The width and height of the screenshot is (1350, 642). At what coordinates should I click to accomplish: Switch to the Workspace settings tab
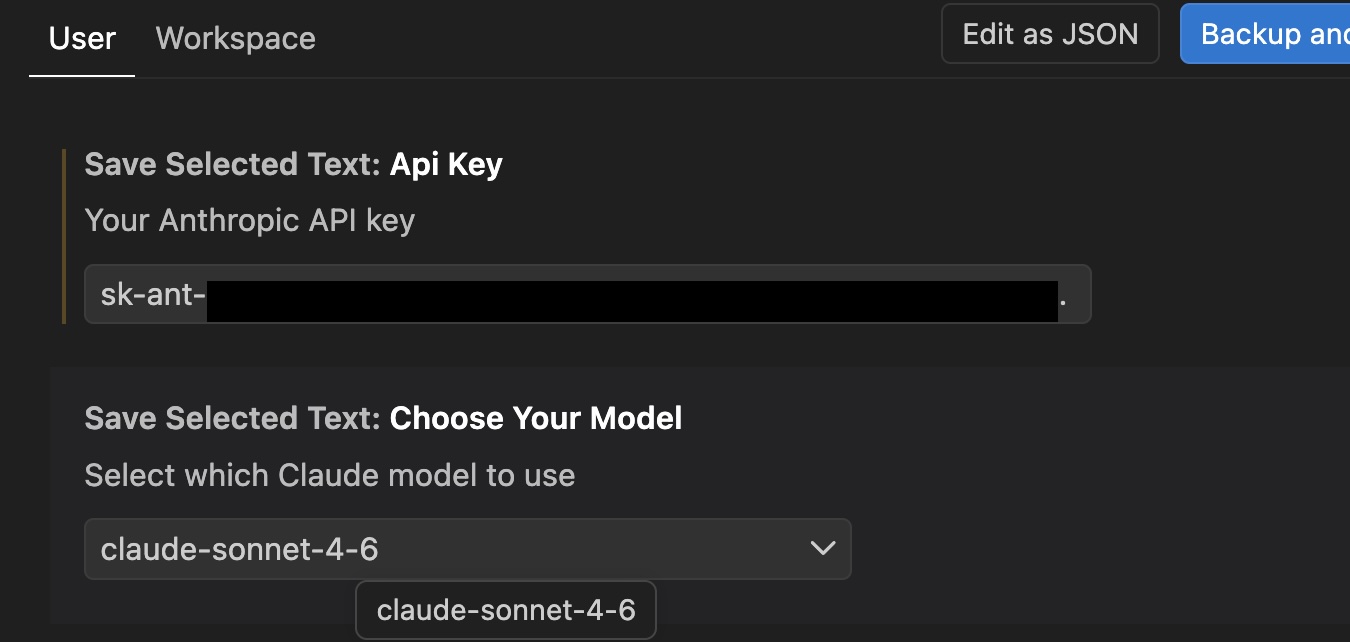[235, 38]
